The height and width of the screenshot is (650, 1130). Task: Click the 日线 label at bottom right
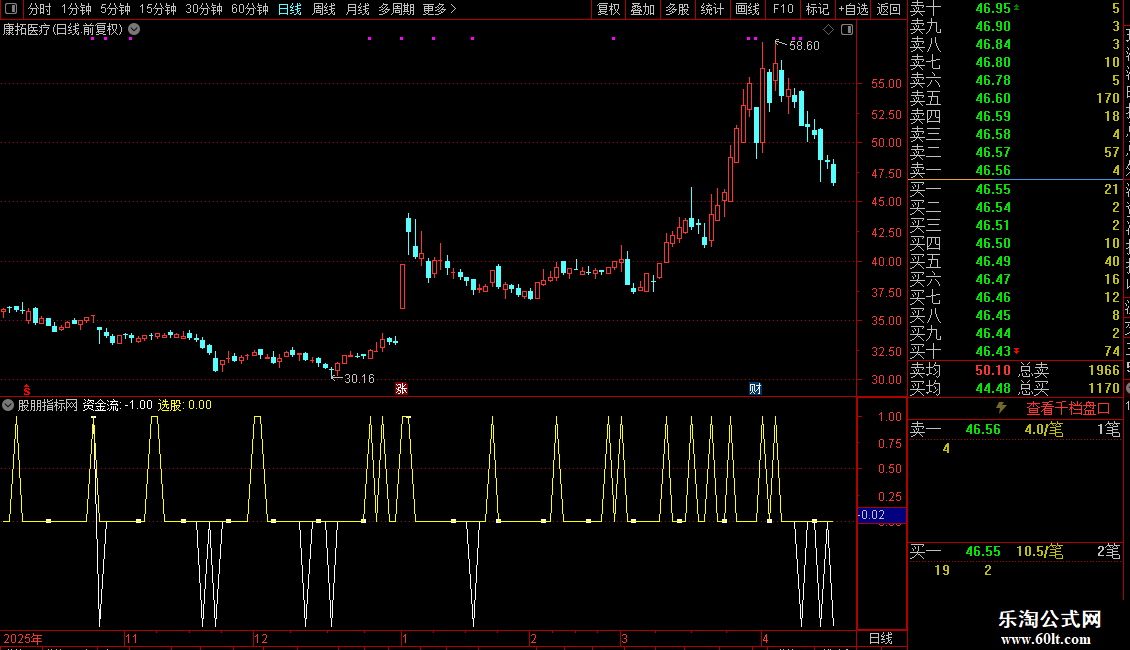[x=881, y=638]
